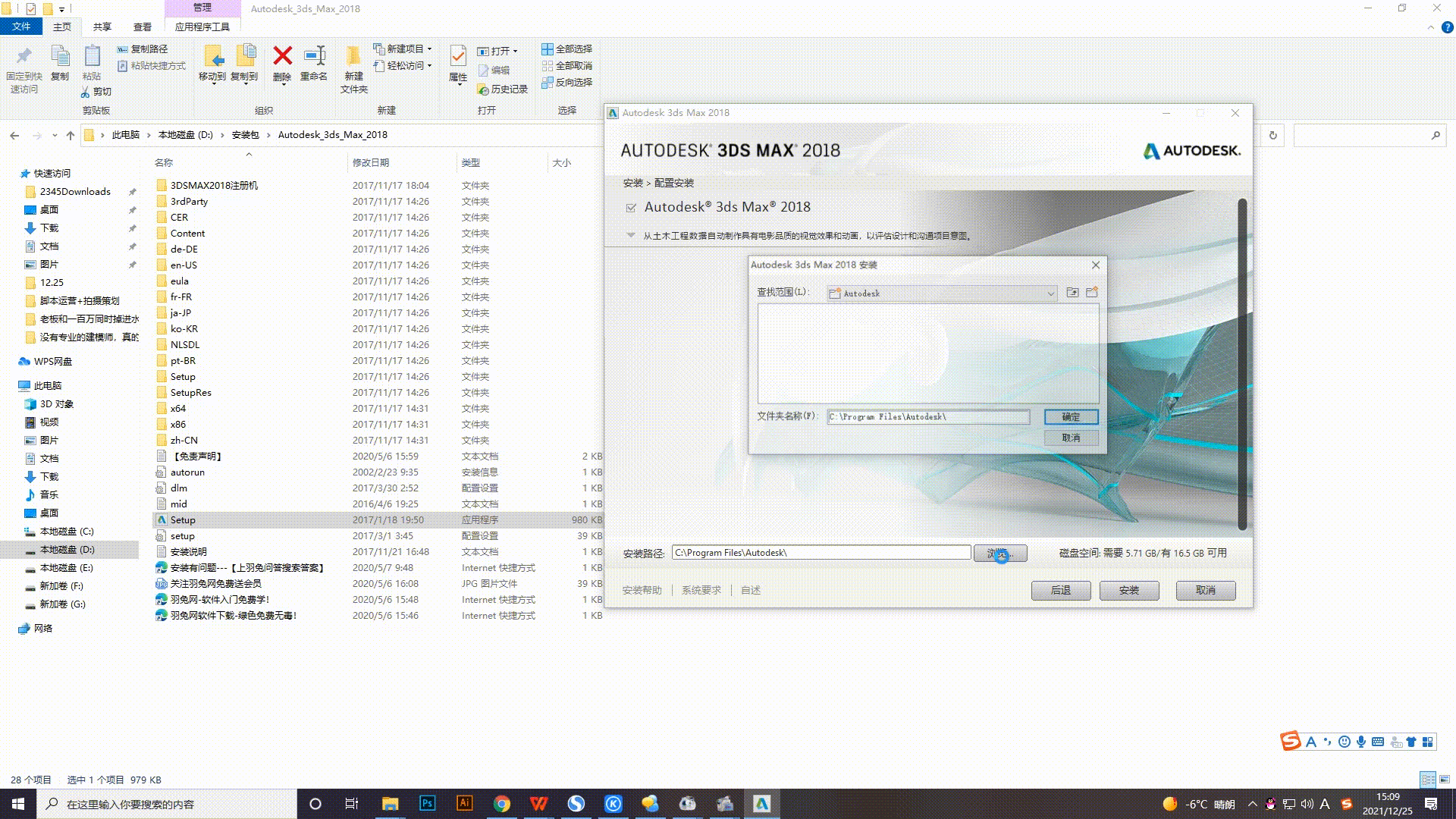This screenshot has height=819, width=1456.
Task: Select 本地磁盘 (C:) in the navigation pane
Action: point(67,532)
